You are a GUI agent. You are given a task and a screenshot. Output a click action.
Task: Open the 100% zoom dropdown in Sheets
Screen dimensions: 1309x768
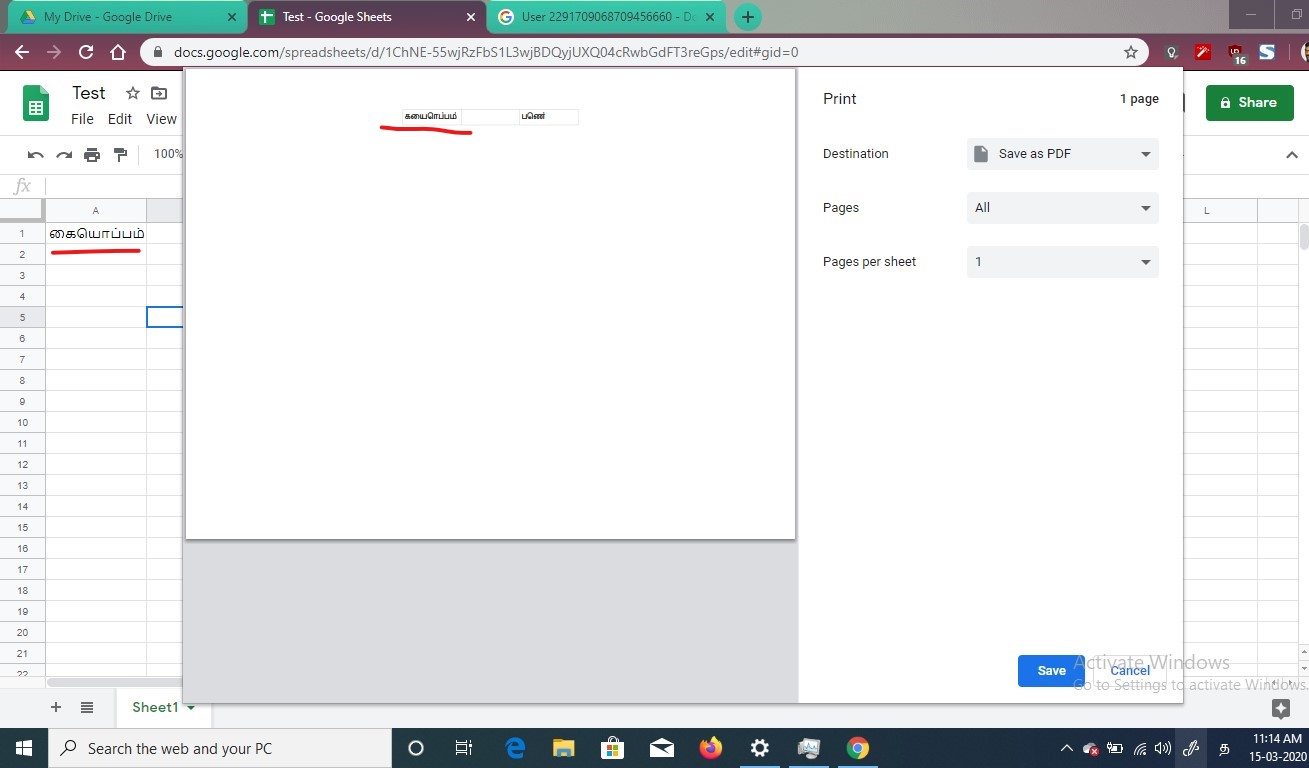[x=167, y=154]
